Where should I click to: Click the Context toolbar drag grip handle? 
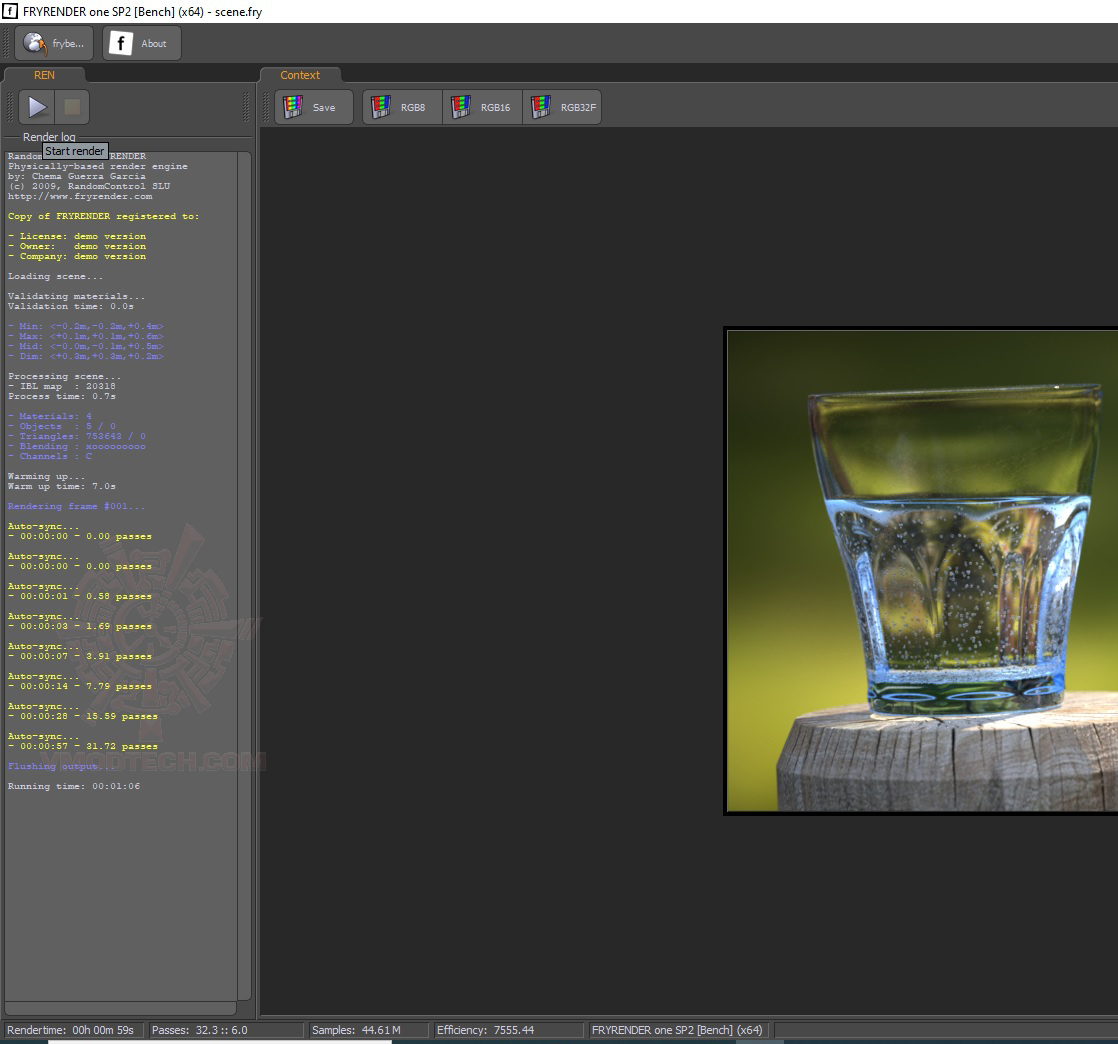[267, 107]
